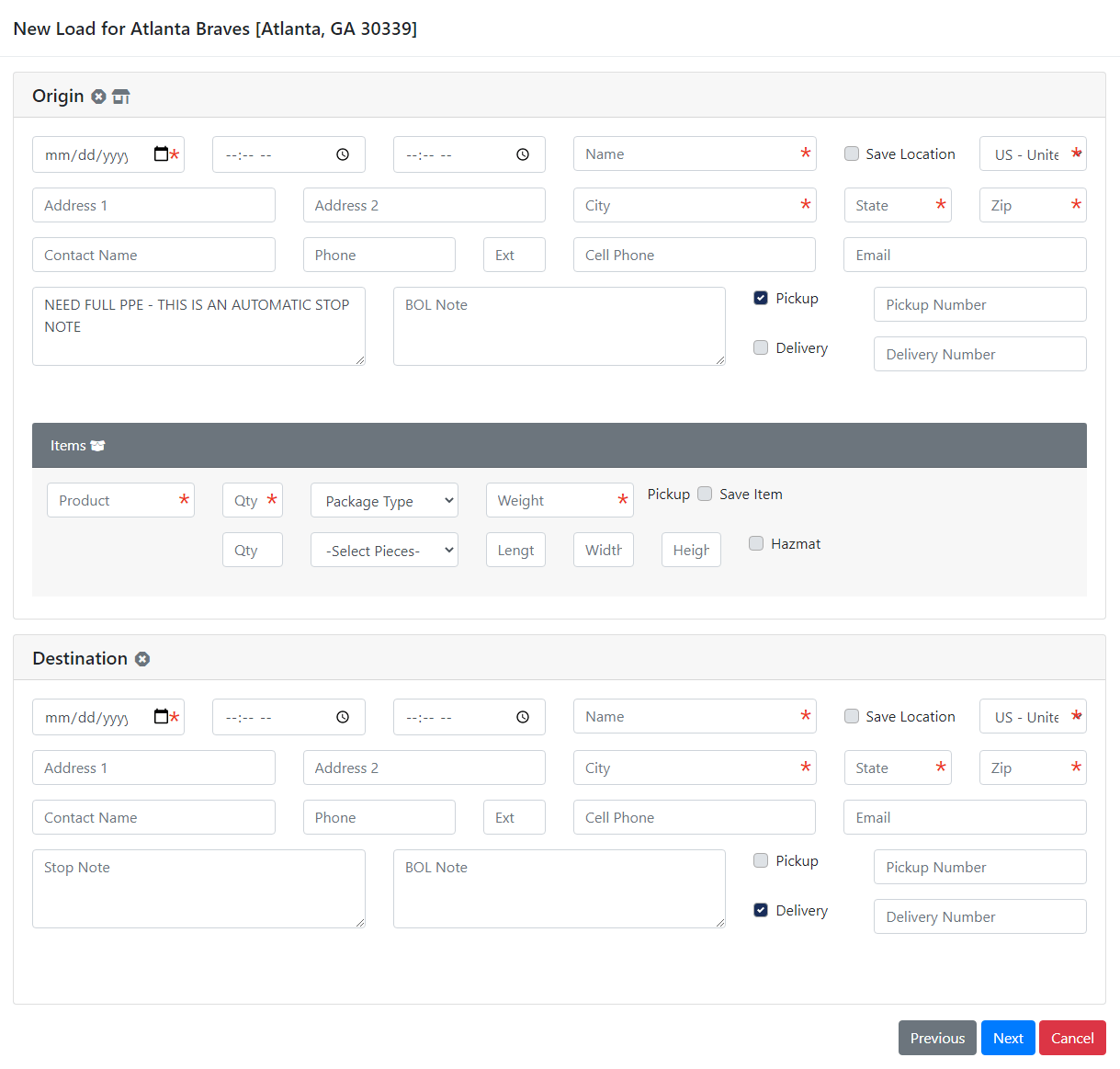Click the required Qty field

click(253, 500)
